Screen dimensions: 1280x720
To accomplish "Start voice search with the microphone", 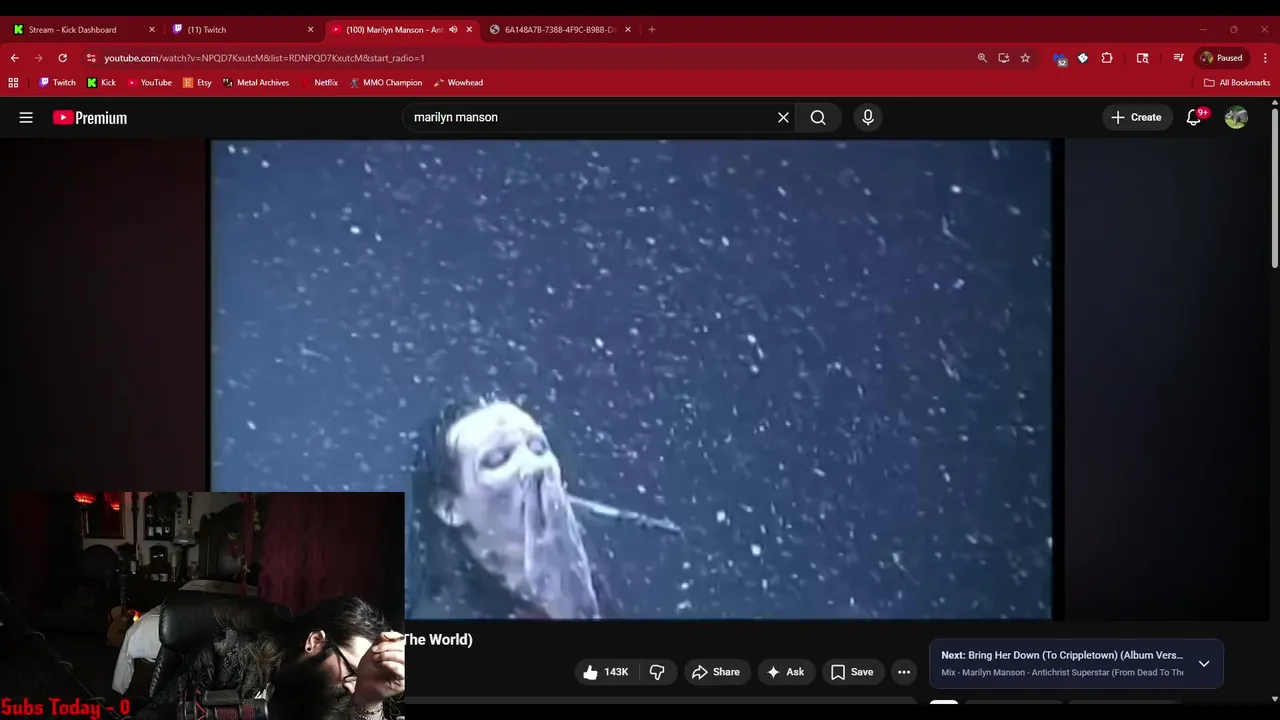I will (867, 117).
